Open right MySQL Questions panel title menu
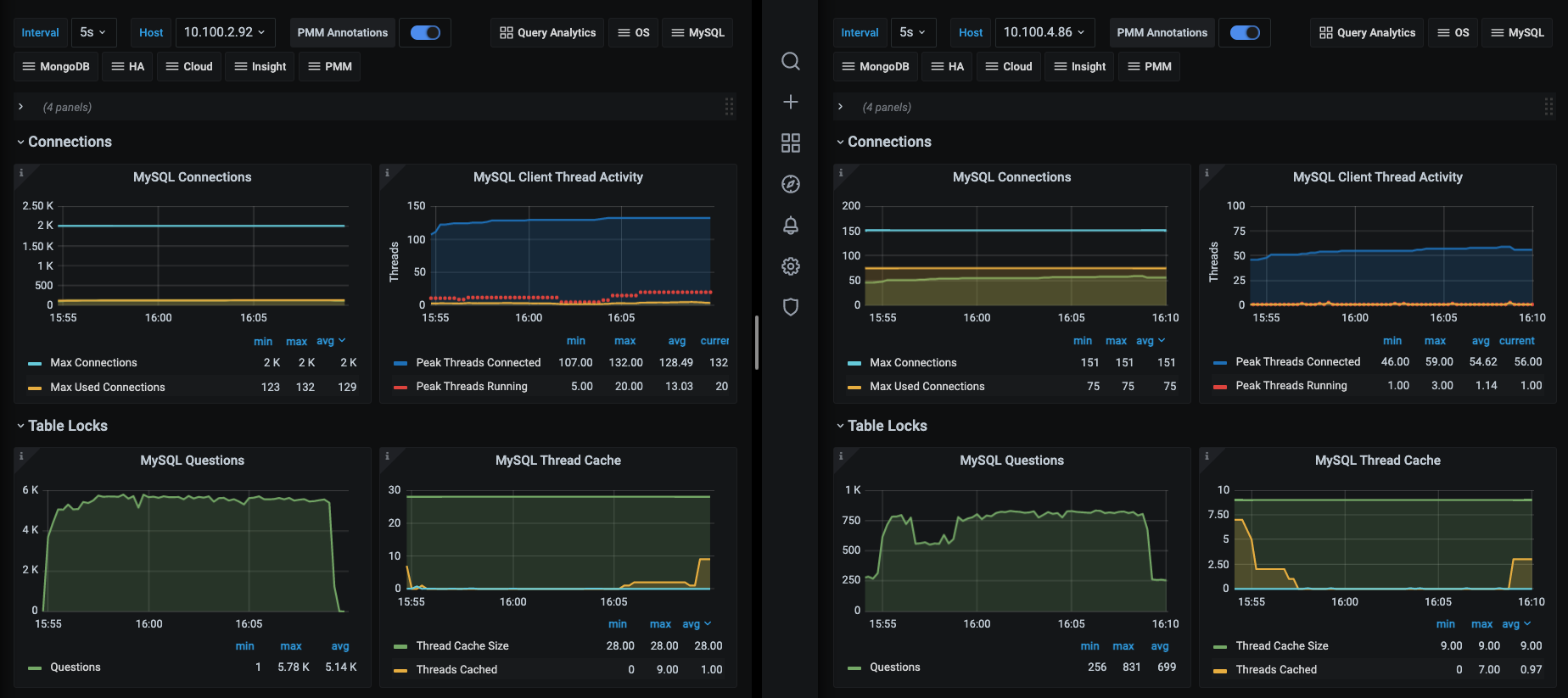This screenshot has width=1568, height=698. [1011, 461]
